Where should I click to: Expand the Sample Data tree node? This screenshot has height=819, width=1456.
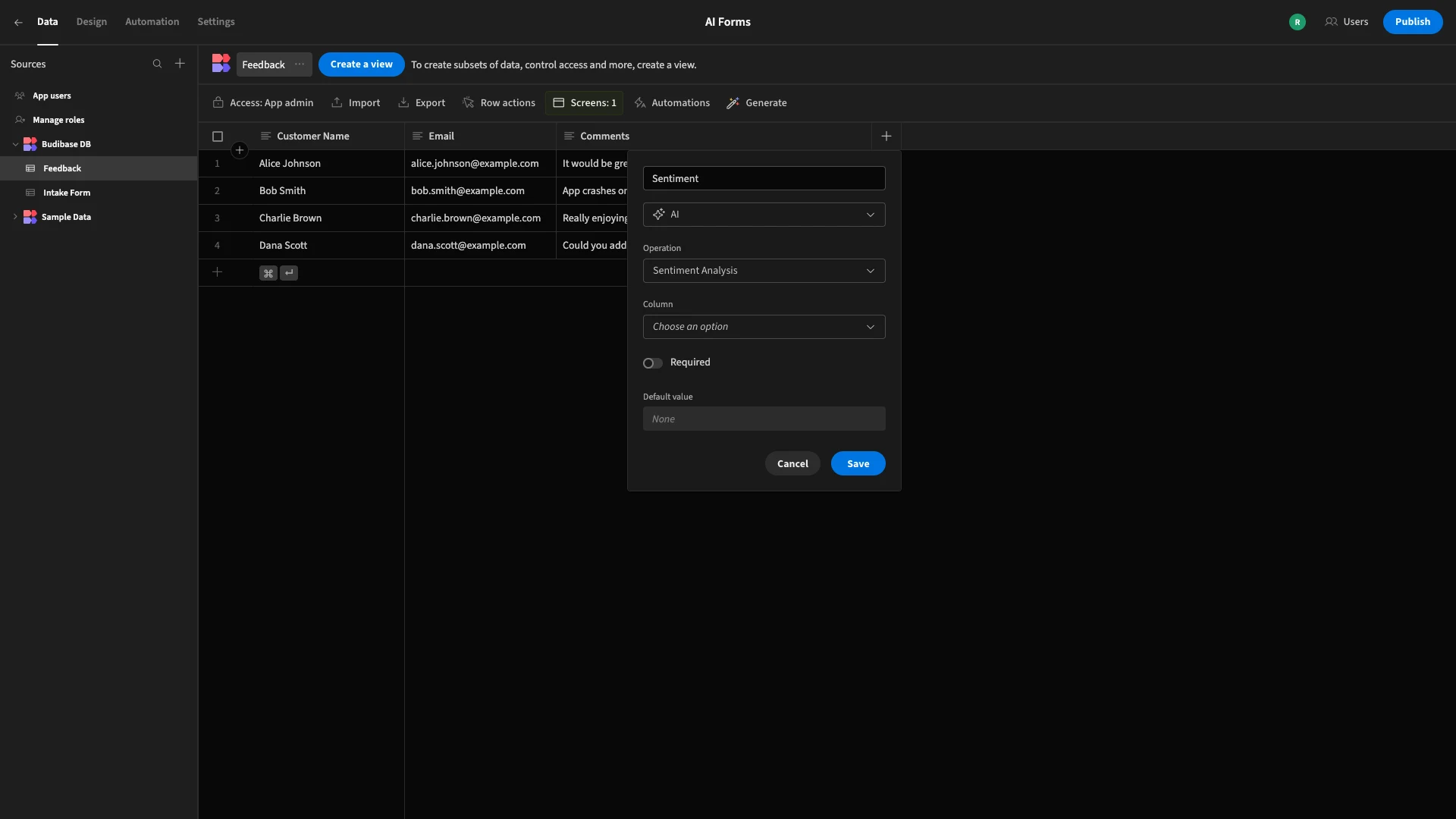tap(15, 217)
